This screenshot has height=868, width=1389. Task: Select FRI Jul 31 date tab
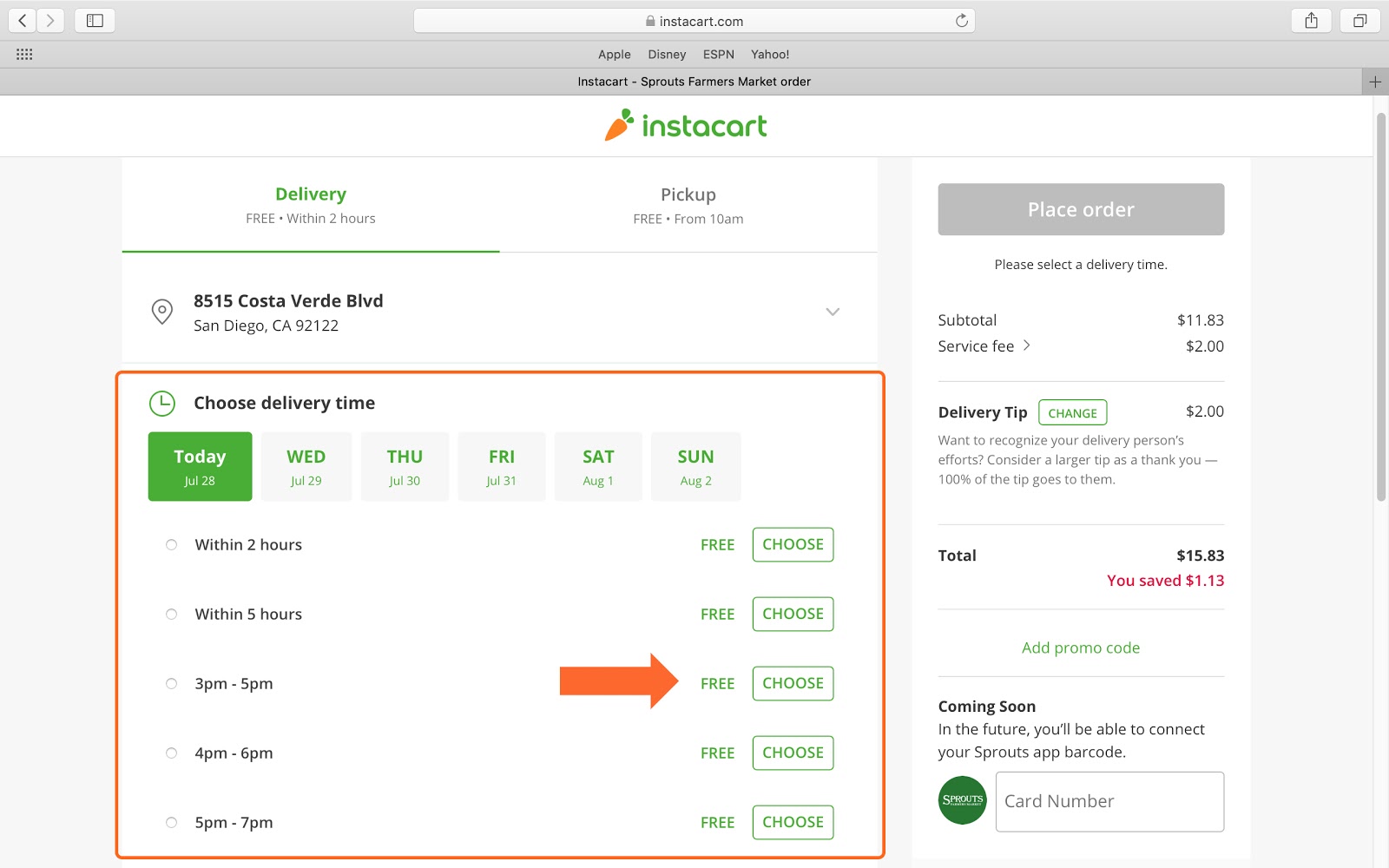pyautogui.click(x=502, y=467)
